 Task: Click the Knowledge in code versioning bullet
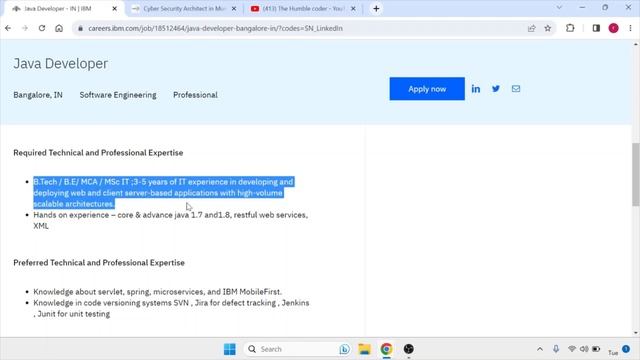tap(171, 308)
